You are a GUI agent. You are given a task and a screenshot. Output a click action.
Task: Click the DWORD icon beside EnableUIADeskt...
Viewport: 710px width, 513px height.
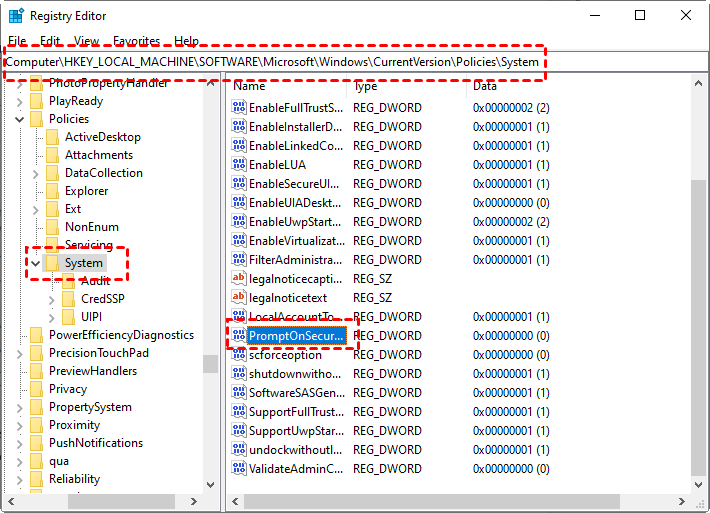tap(239, 203)
